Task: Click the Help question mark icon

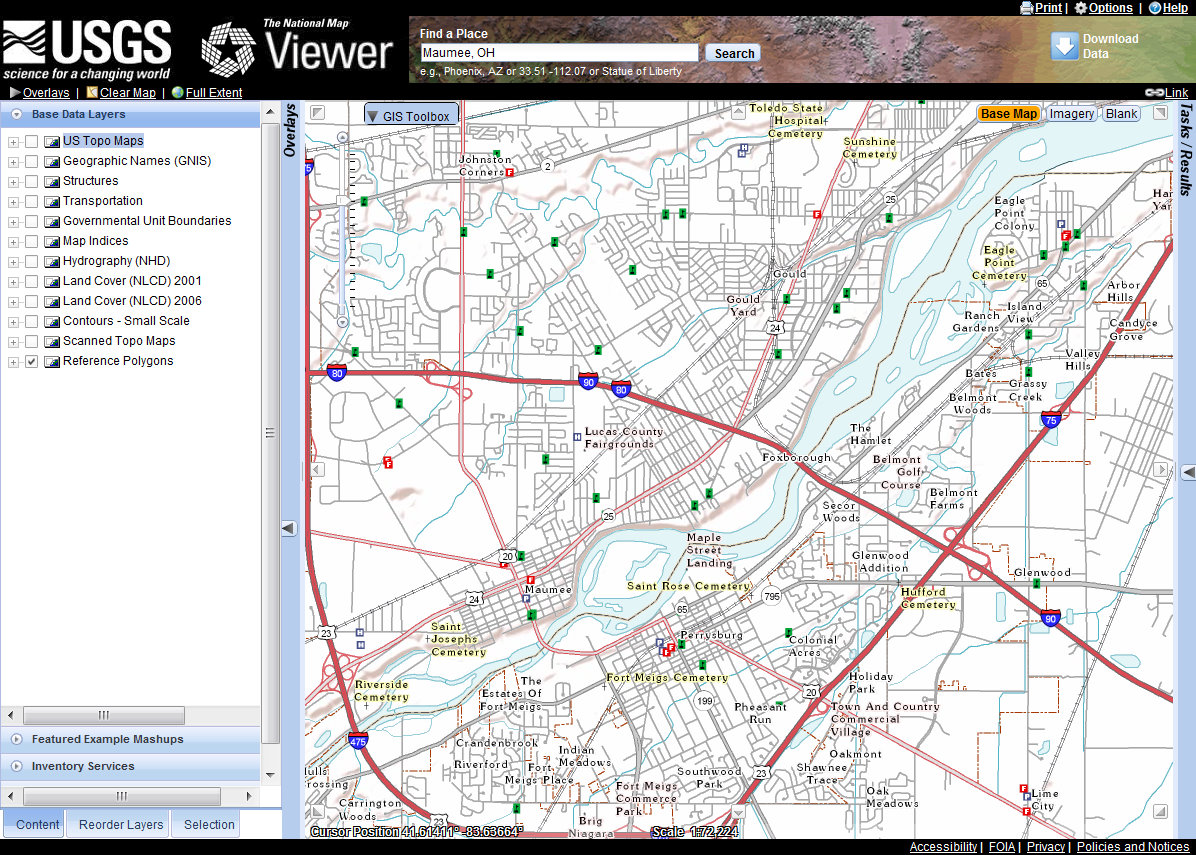Action: coord(1155,8)
